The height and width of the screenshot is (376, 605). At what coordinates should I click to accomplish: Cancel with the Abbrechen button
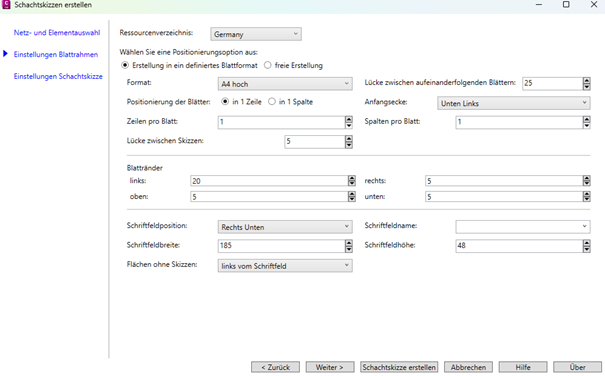(x=468, y=367)
